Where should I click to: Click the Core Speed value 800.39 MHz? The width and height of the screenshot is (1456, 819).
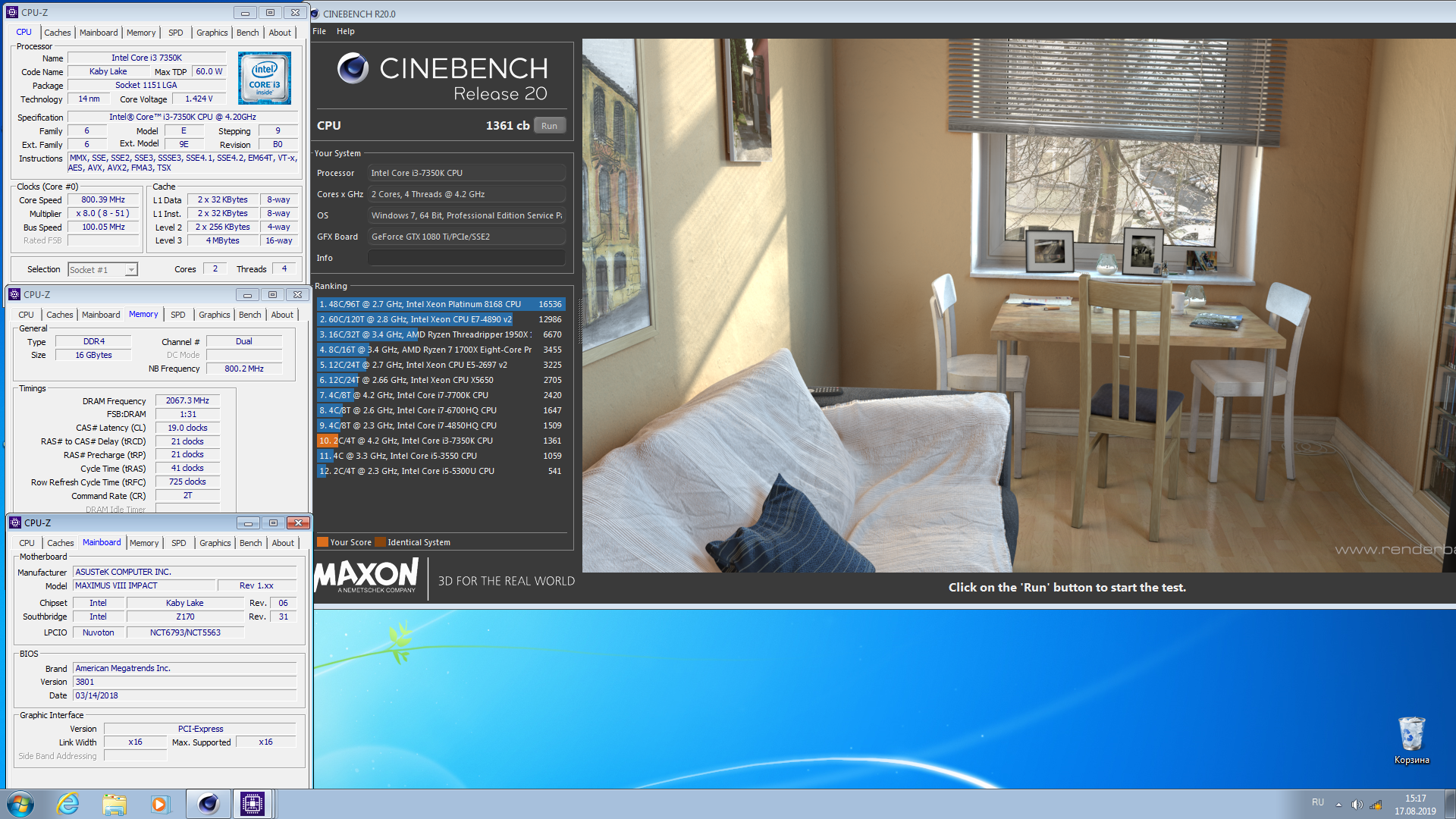point(104,200)
